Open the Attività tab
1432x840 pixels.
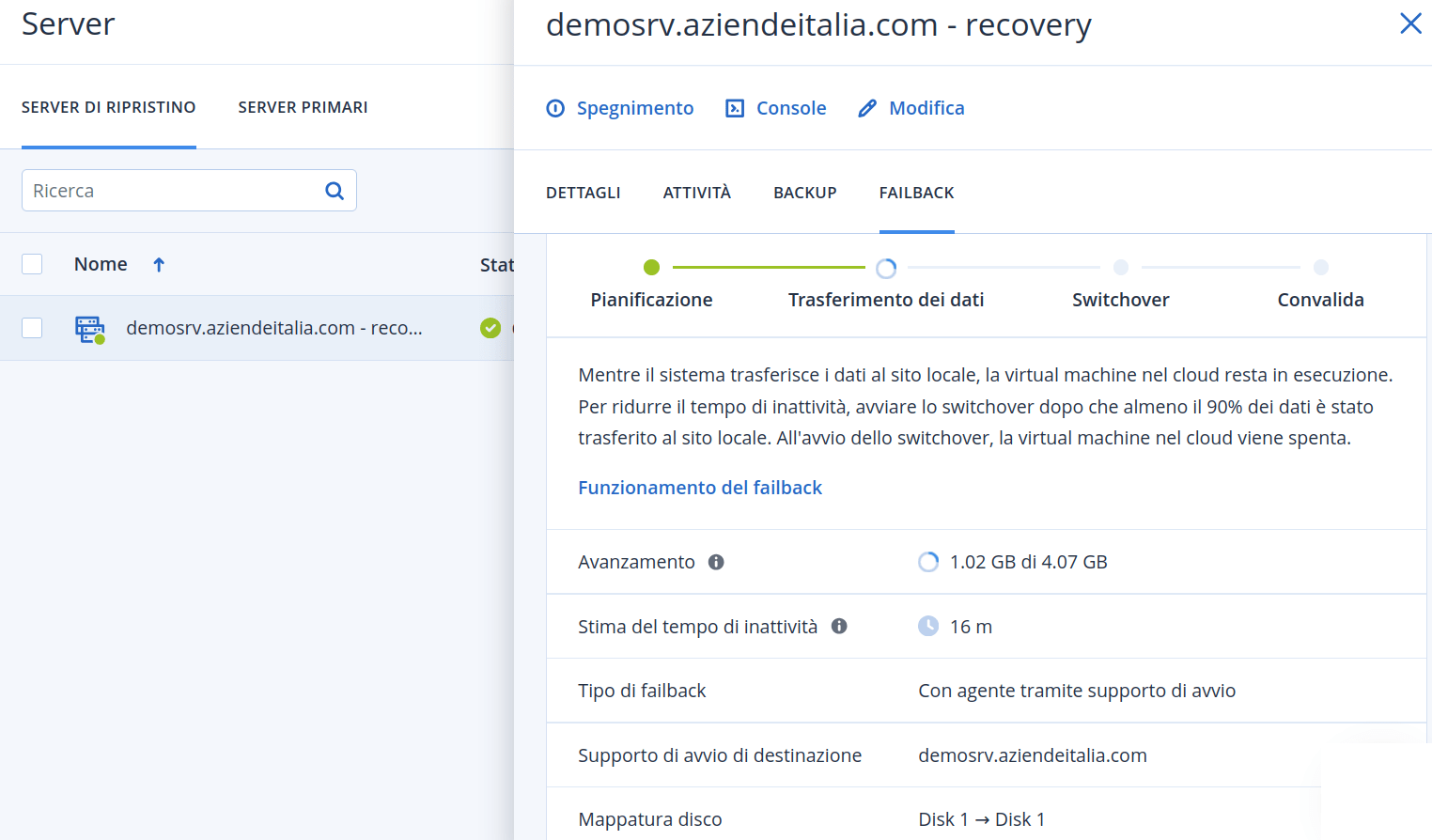click(697, 193)
